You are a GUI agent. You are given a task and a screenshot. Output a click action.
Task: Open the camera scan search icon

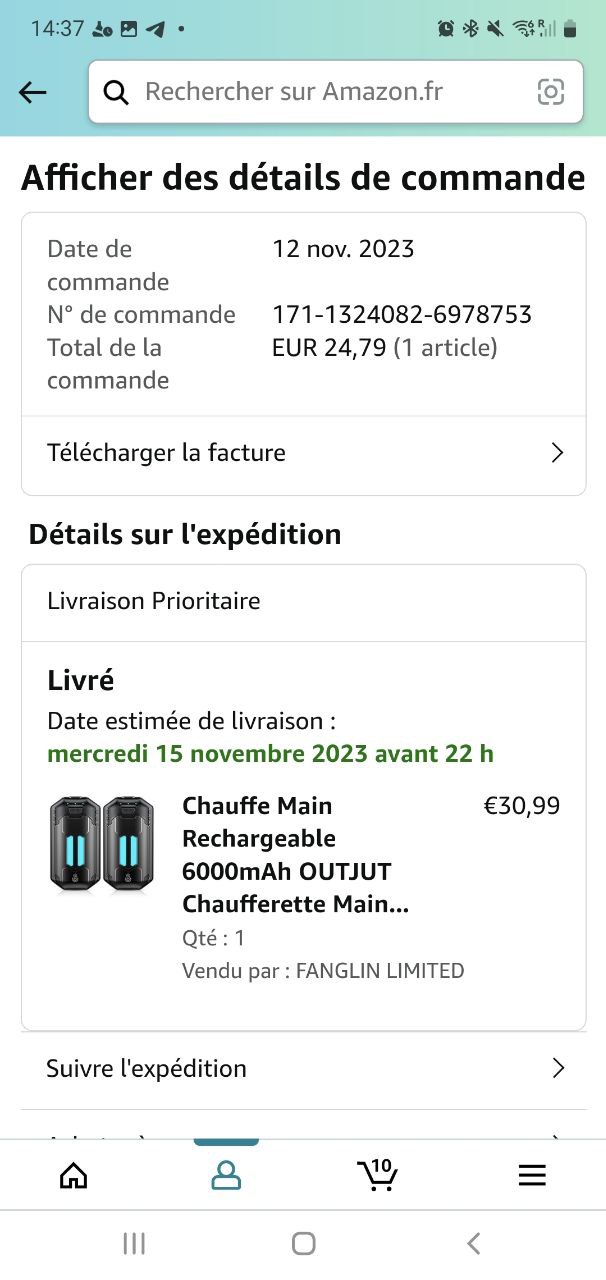point(551,92)
